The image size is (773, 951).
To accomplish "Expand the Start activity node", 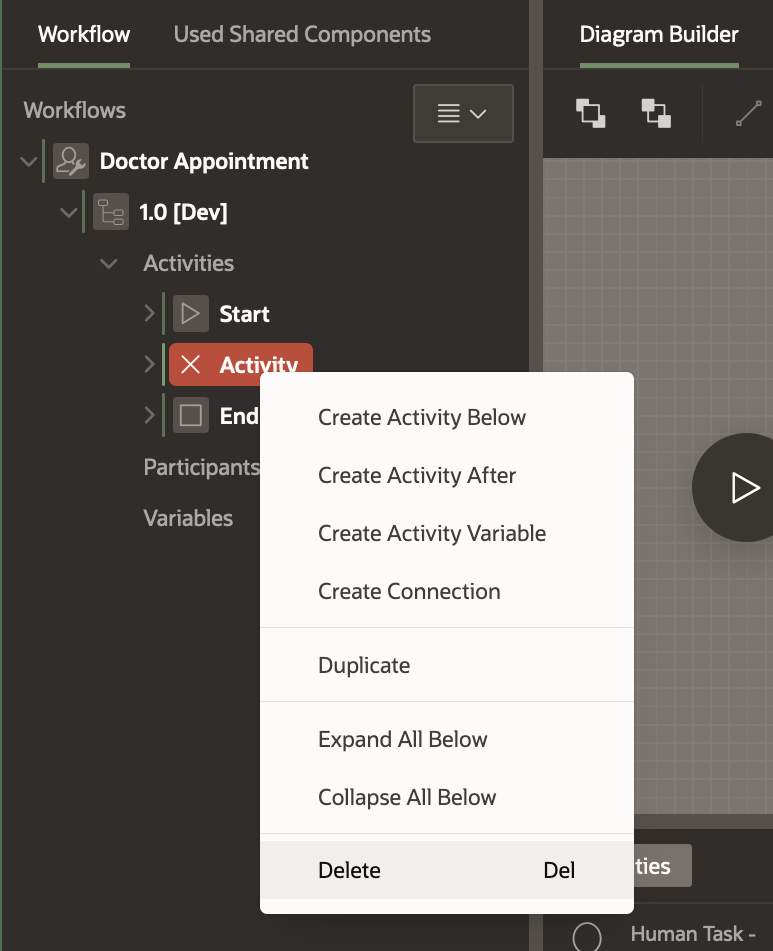I will click(149, 314).
